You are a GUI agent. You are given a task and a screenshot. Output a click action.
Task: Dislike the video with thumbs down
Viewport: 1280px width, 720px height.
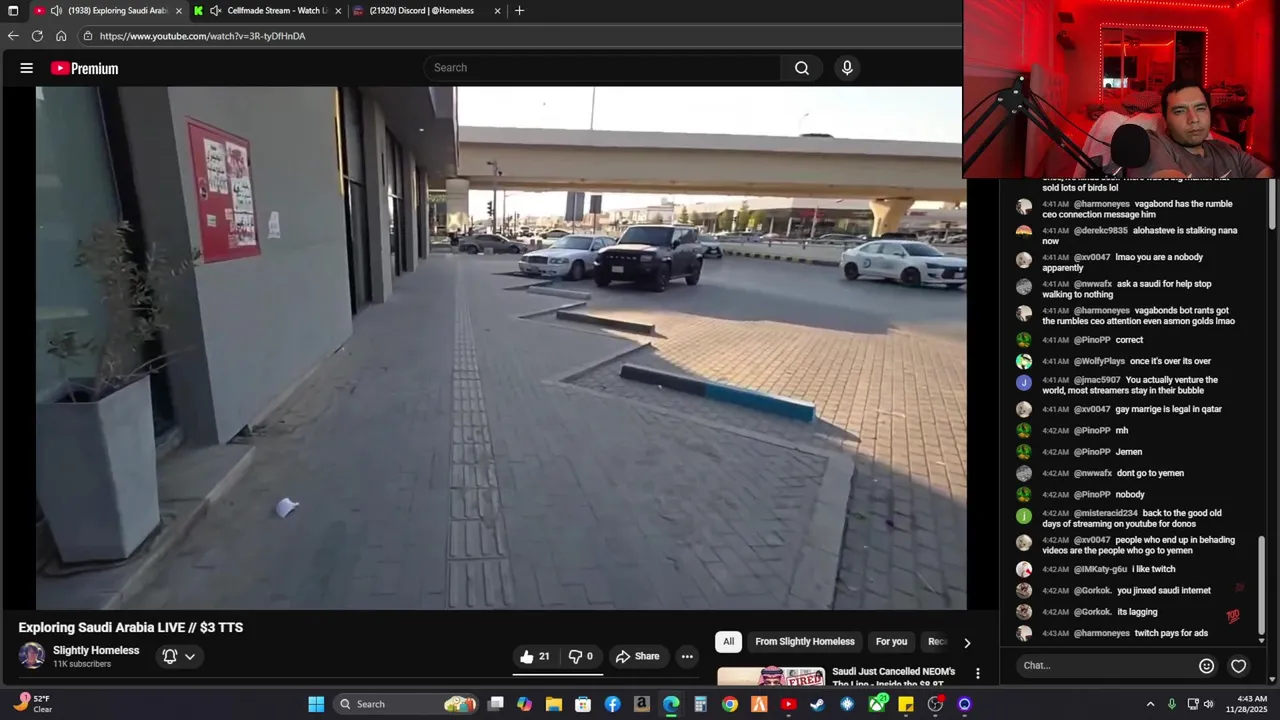[581, 656]
